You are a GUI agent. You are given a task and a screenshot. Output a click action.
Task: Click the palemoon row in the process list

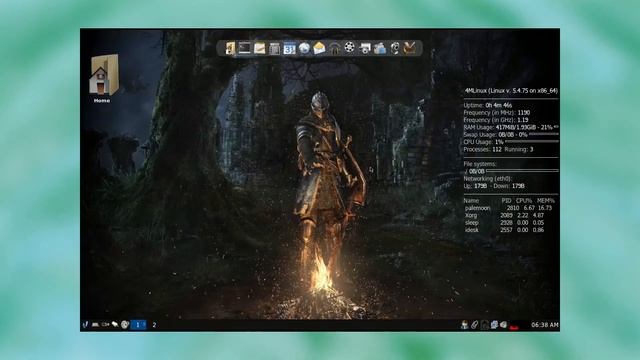point(509,208)
